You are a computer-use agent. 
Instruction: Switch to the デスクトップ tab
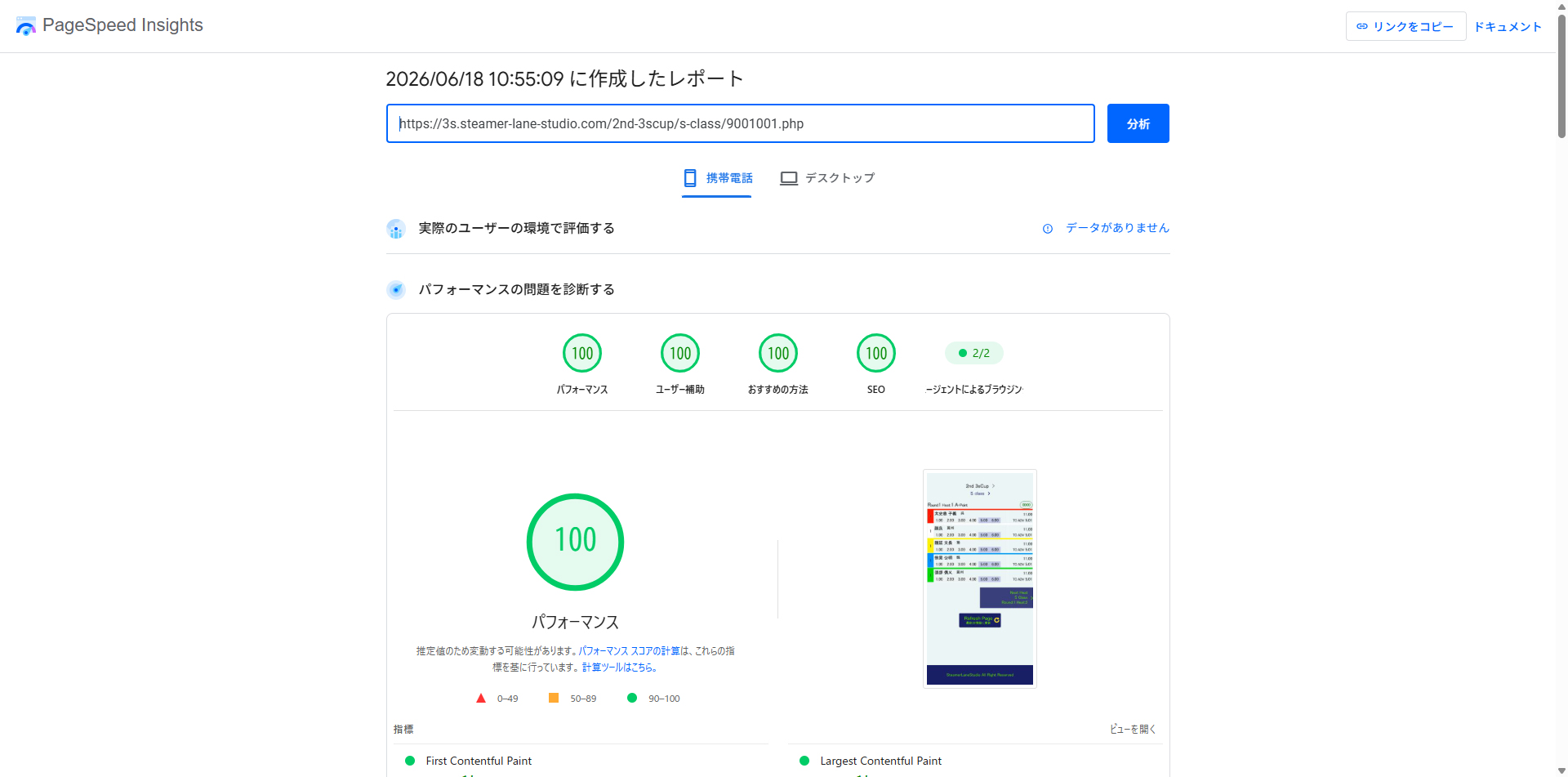827,178
